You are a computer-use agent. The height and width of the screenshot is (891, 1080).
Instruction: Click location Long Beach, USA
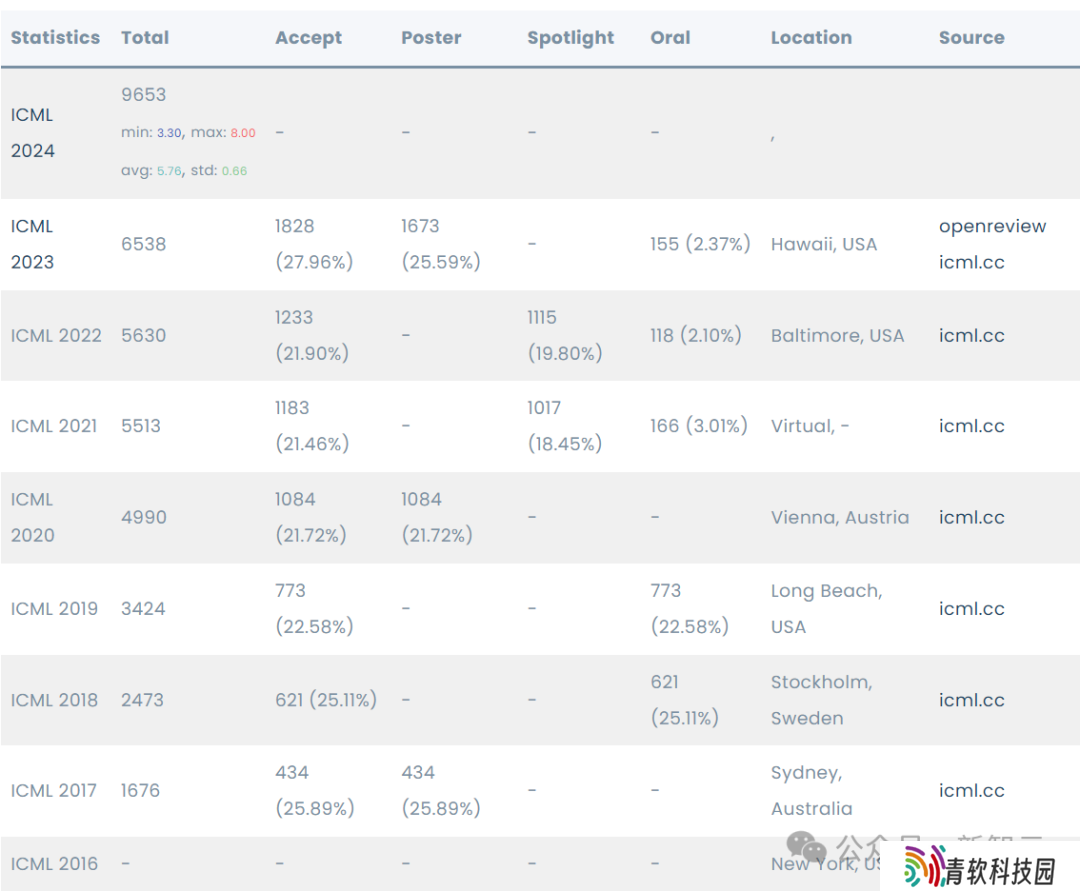[827, 609]
